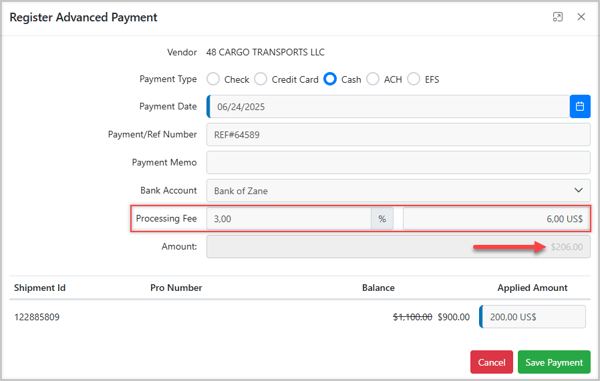Toggle the % processing fee unit

pyautogui.click(x=382, y=219)
